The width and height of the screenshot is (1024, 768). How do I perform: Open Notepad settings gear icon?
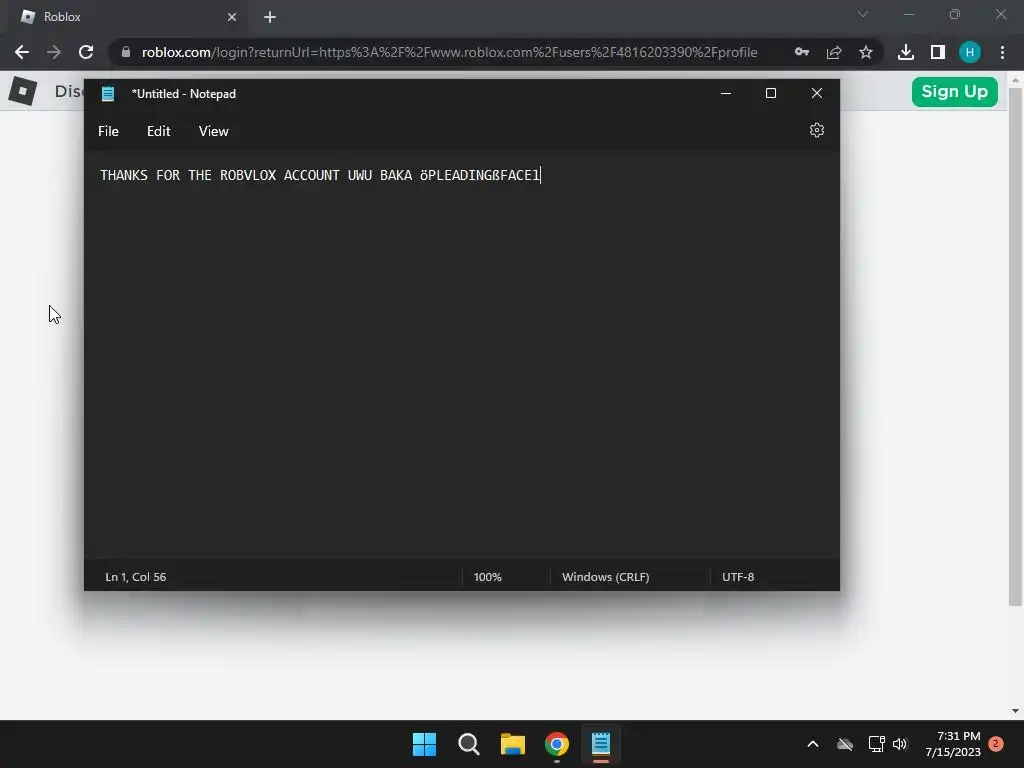pyautogui.click(x=816, y=131)
